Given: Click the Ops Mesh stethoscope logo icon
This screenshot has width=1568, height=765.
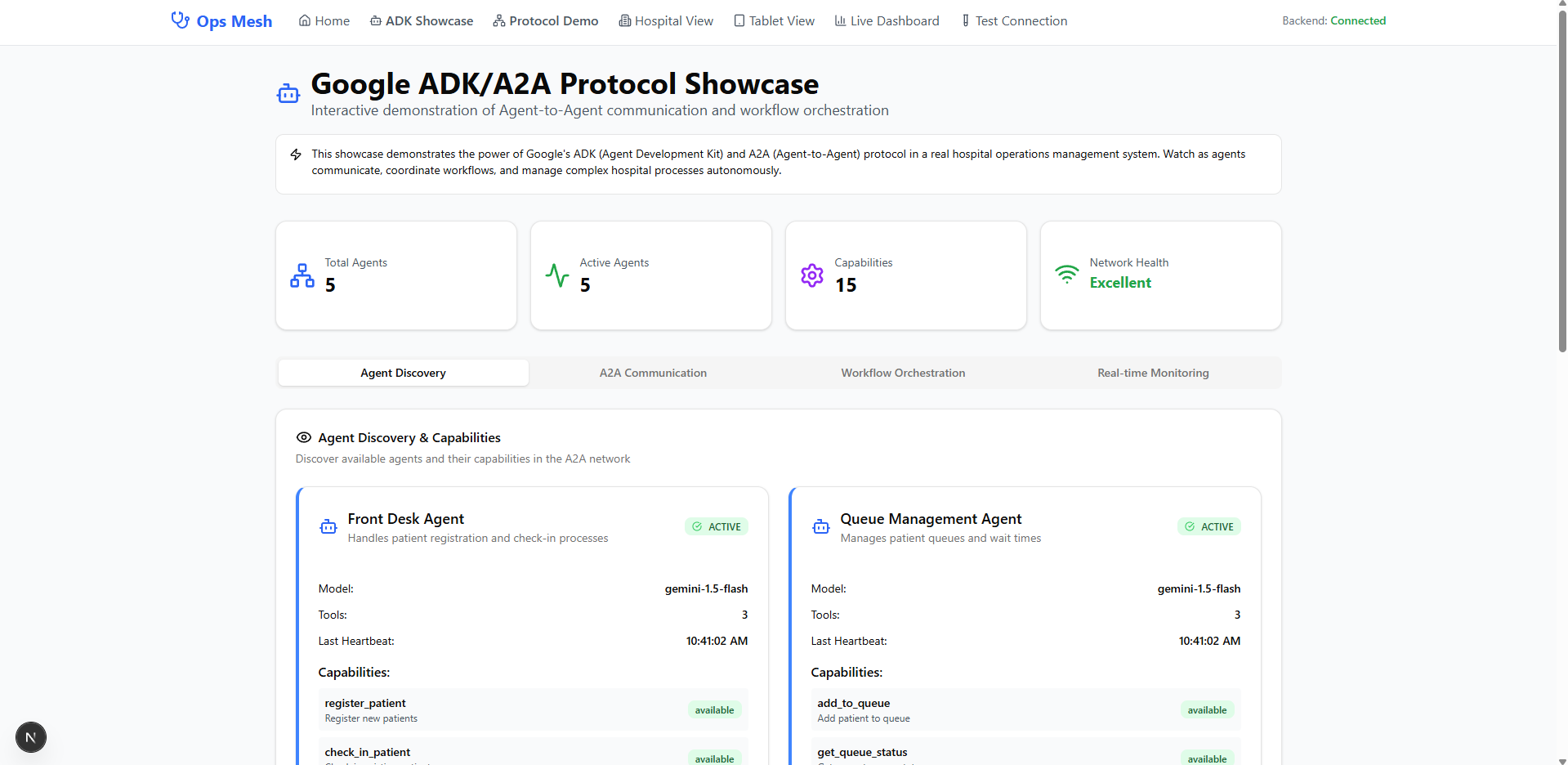Looking at the screenshot, I should click(180, 20).
